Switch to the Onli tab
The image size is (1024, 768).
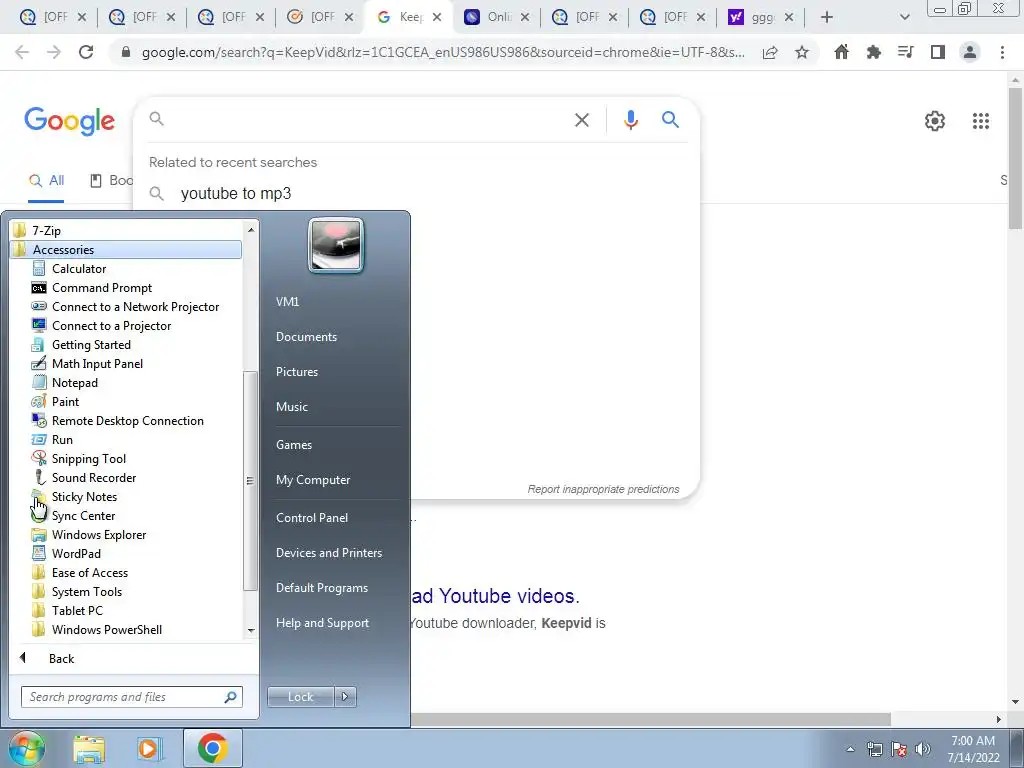pos(496,17)
